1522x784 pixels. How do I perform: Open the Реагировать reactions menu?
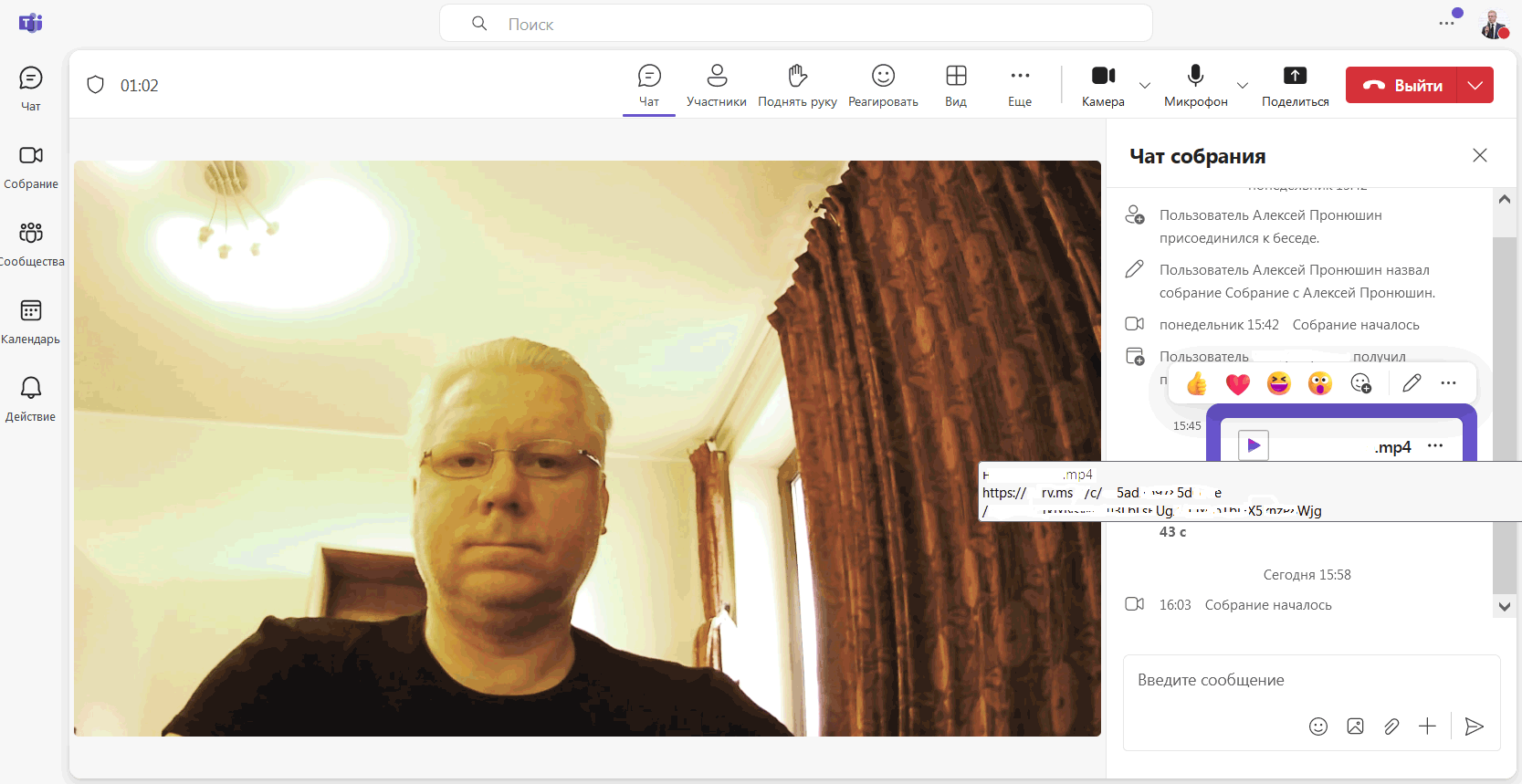tap(883, 86)
